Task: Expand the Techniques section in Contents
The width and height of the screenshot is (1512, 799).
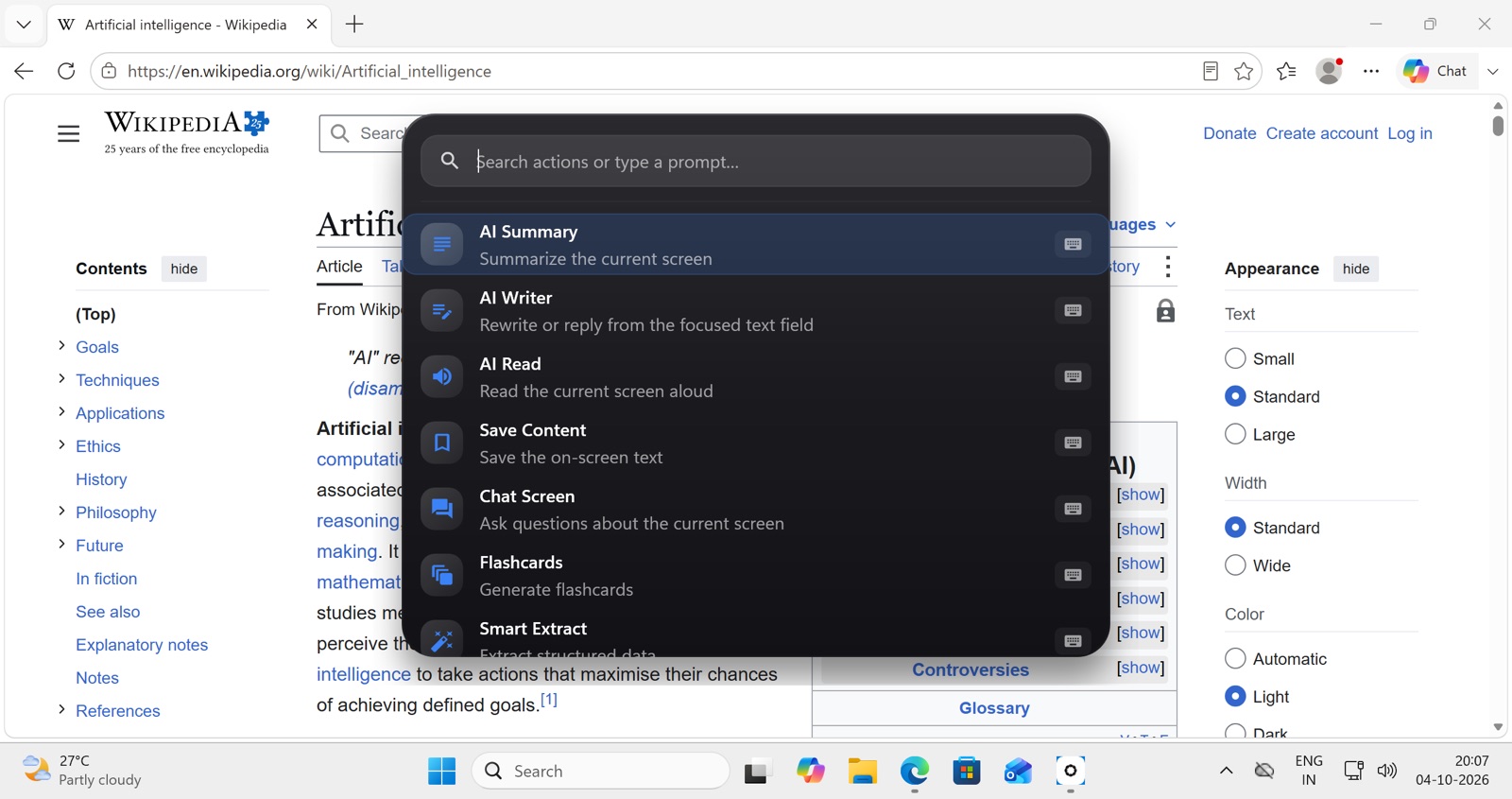Action: point(61,379)
